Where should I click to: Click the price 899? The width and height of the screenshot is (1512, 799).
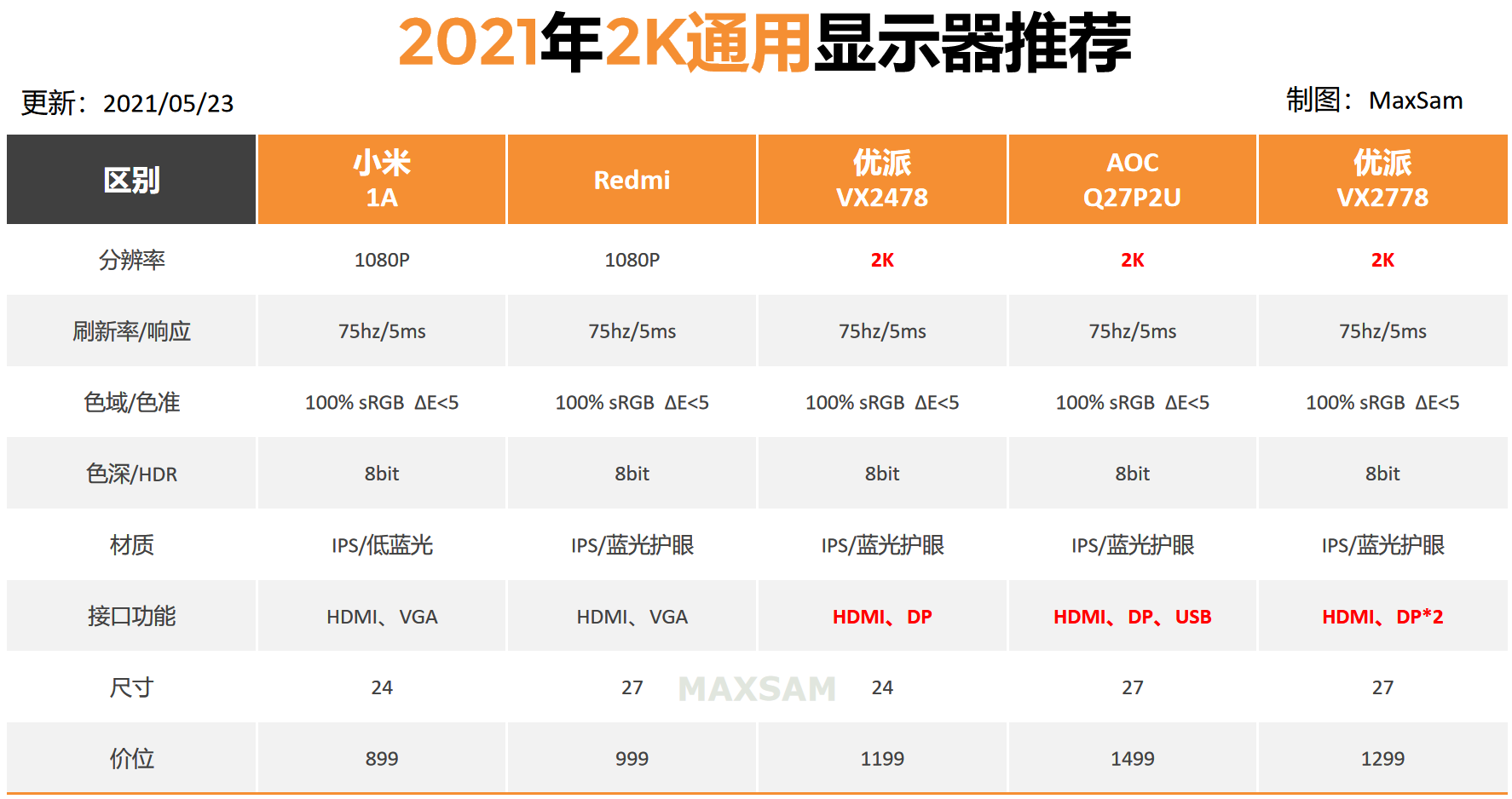pyautogui.click(x=382, y=759)
